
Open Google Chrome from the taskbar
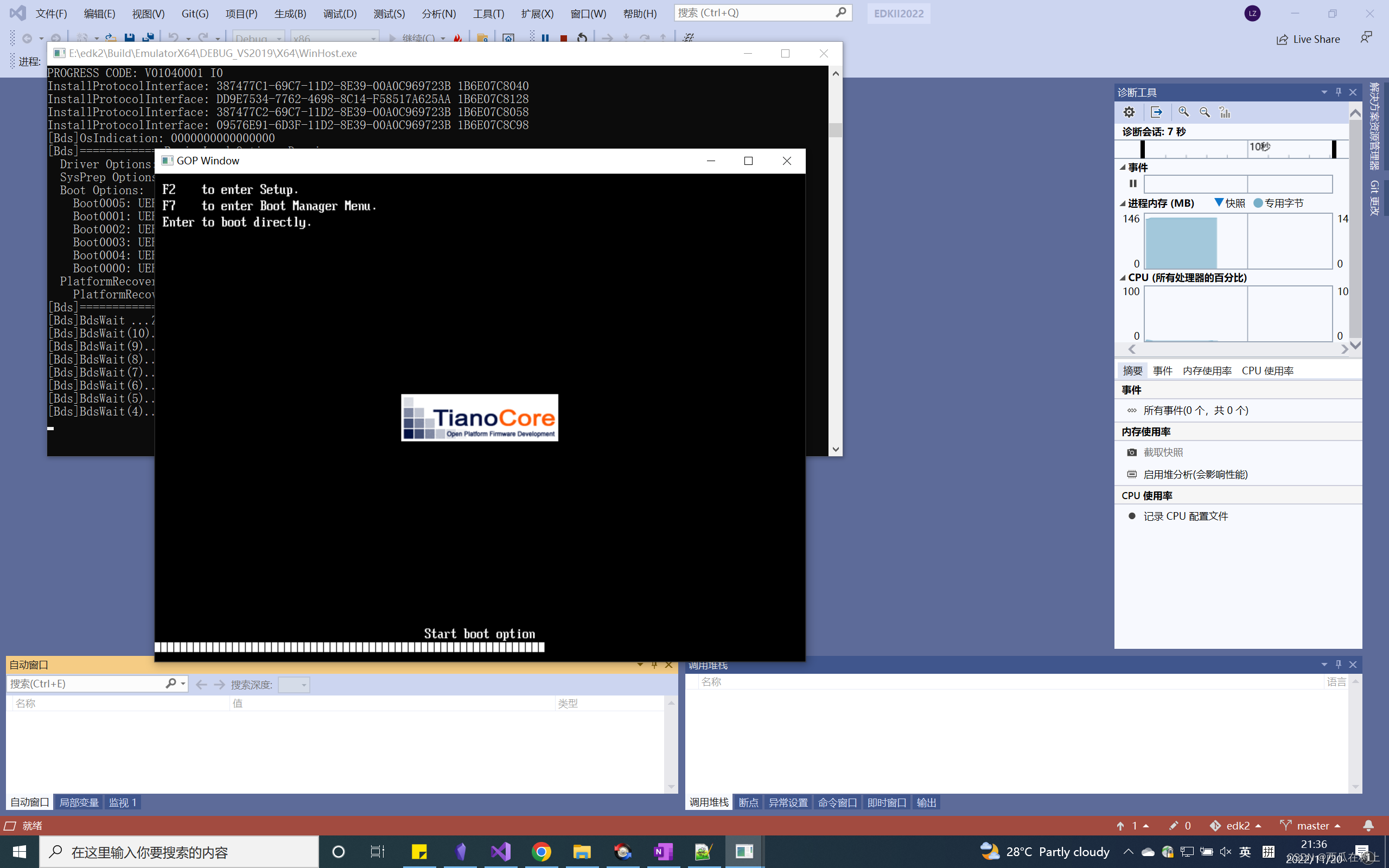(x=541, y=851)
